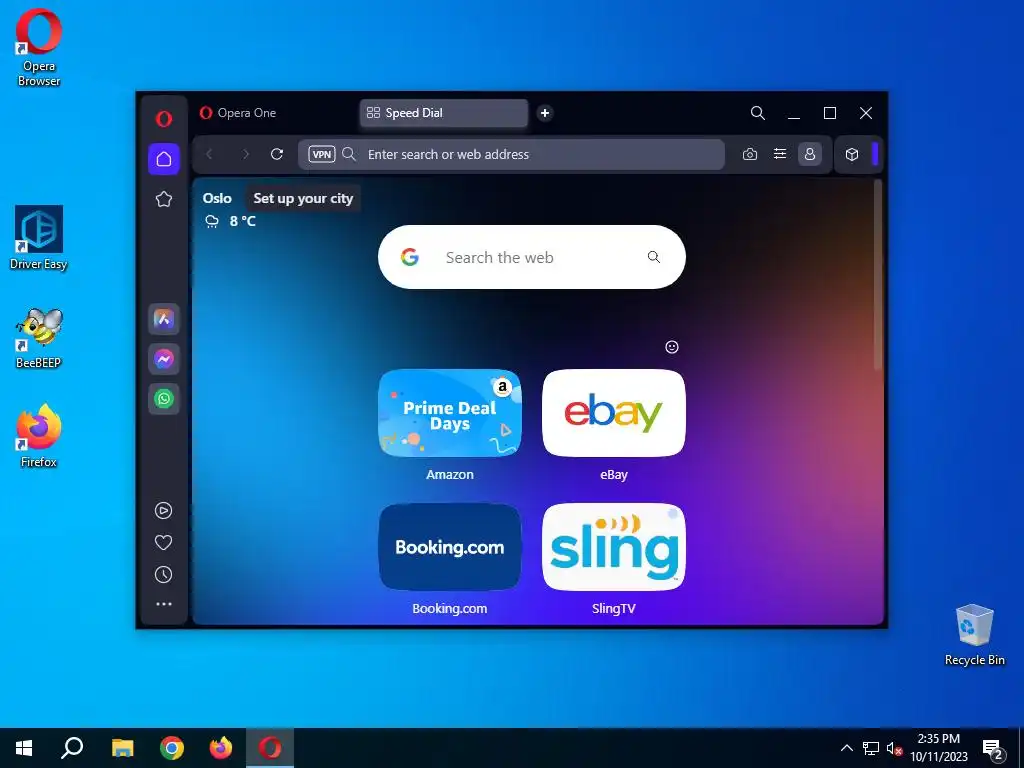Screen dimensions: 1024x768
Task: Open the Booking.com speed dial tile
Action: [x=450, y=547]
